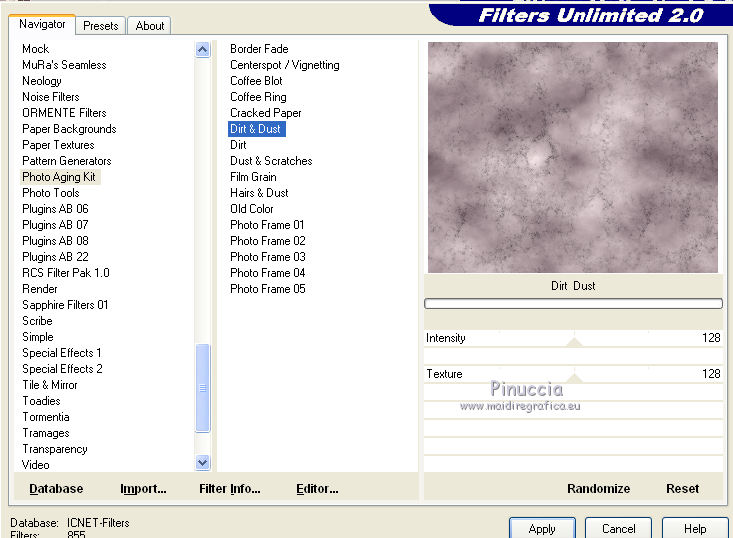Select the Scribe category
The height and width of the screenshot is (538, 733).
pyautogui.click(x=37, y=321)
